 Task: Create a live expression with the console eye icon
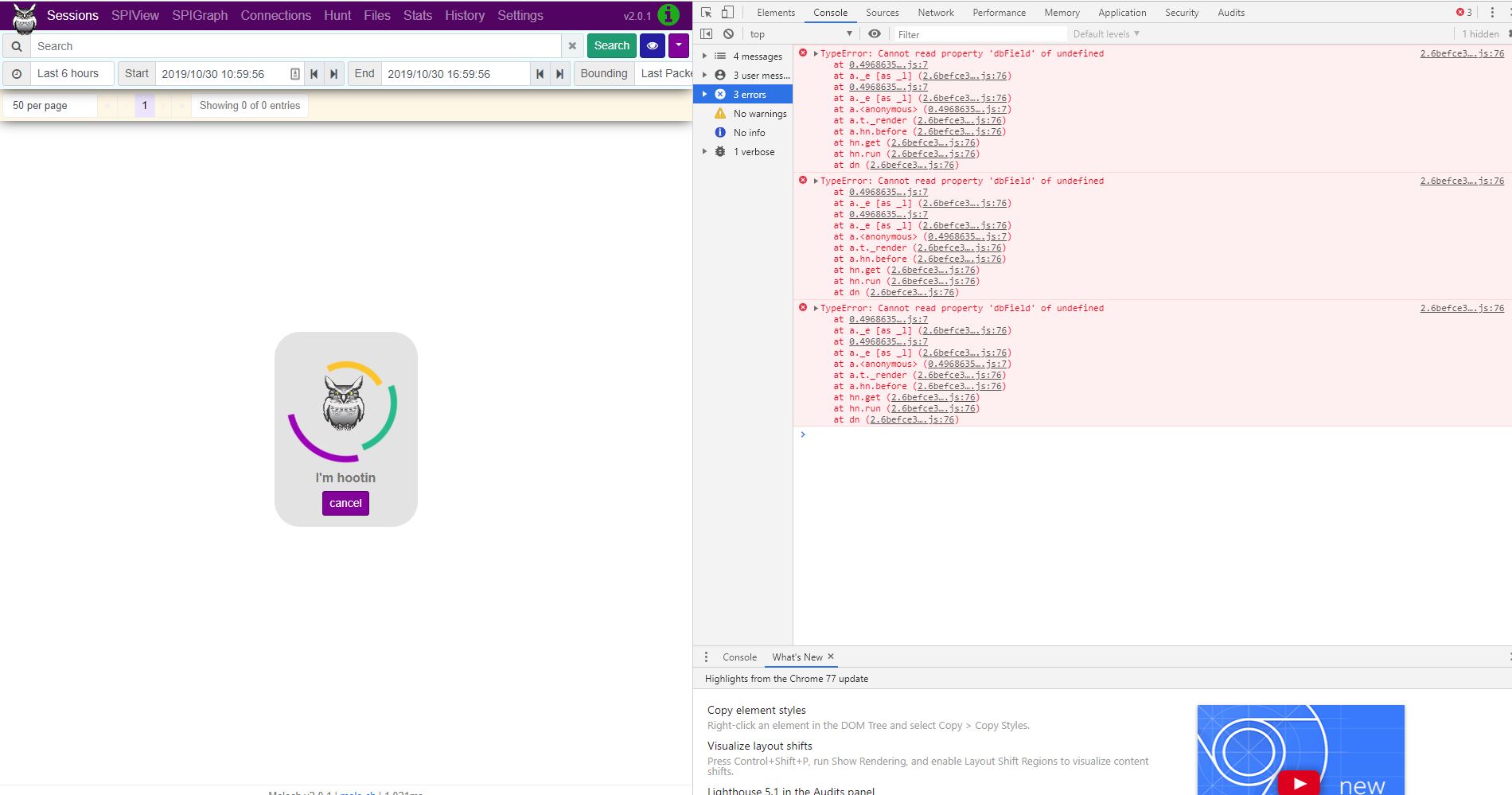click(874, 33)
